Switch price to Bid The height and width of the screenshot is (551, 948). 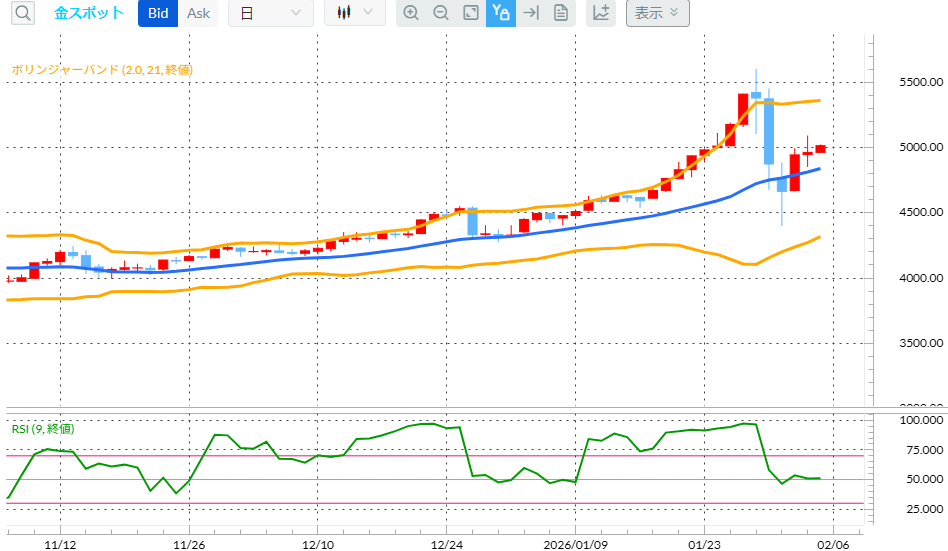[158, 13]
